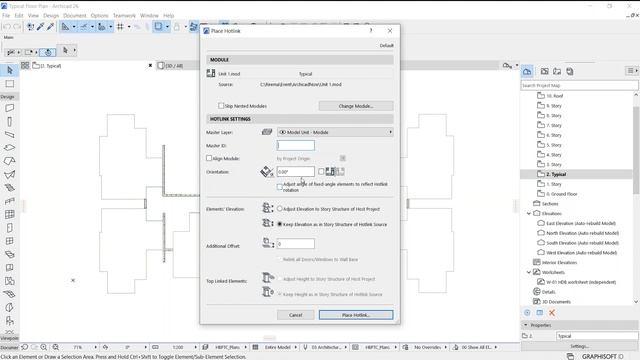The height and width of the screenshot is (360, 640).
Task: Open the Design menu
Action: pyautogui.click(x=51, y=16)
